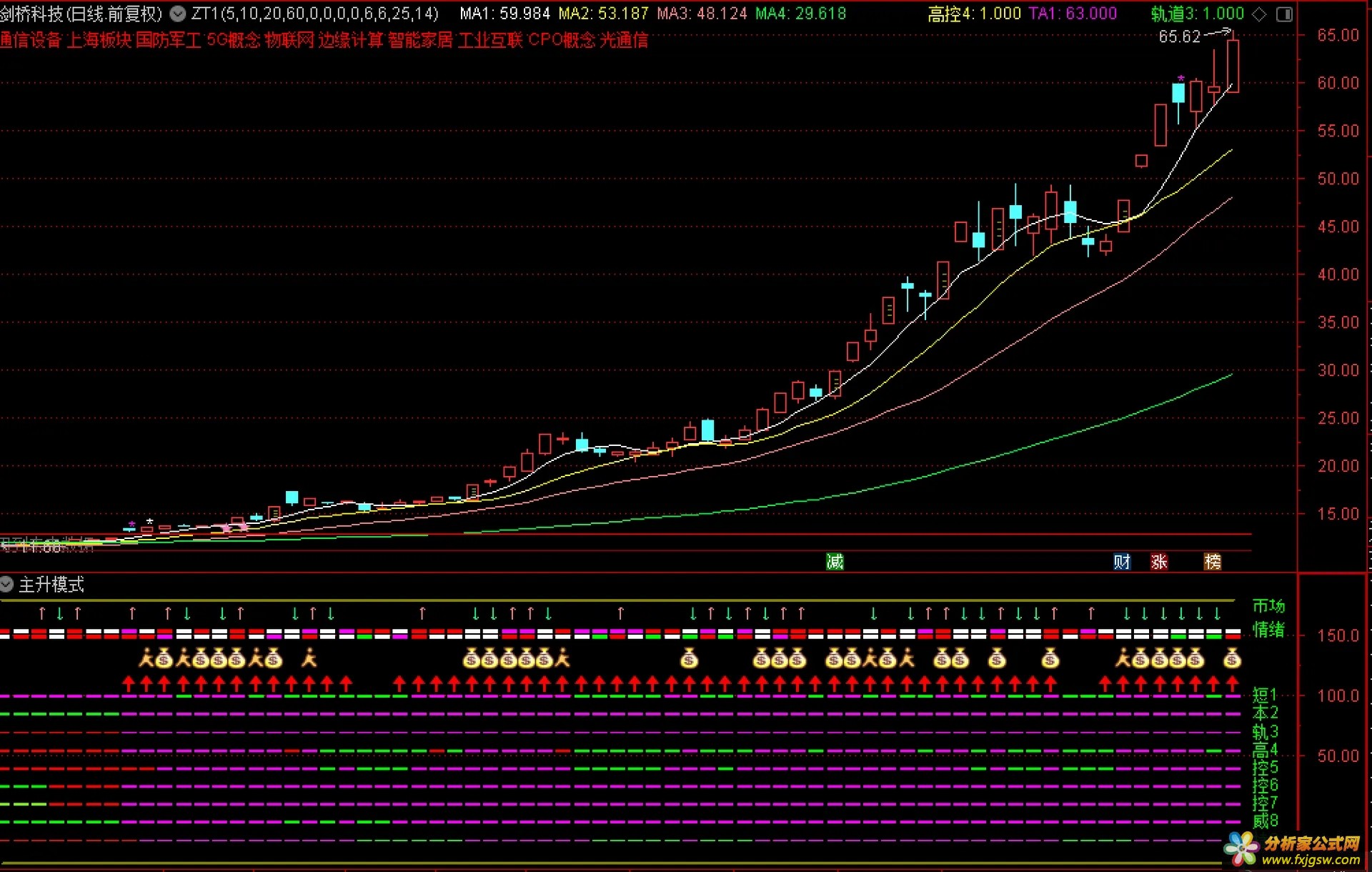
Task: Click the MA2: 53.187 value
Action: point(603,14)
